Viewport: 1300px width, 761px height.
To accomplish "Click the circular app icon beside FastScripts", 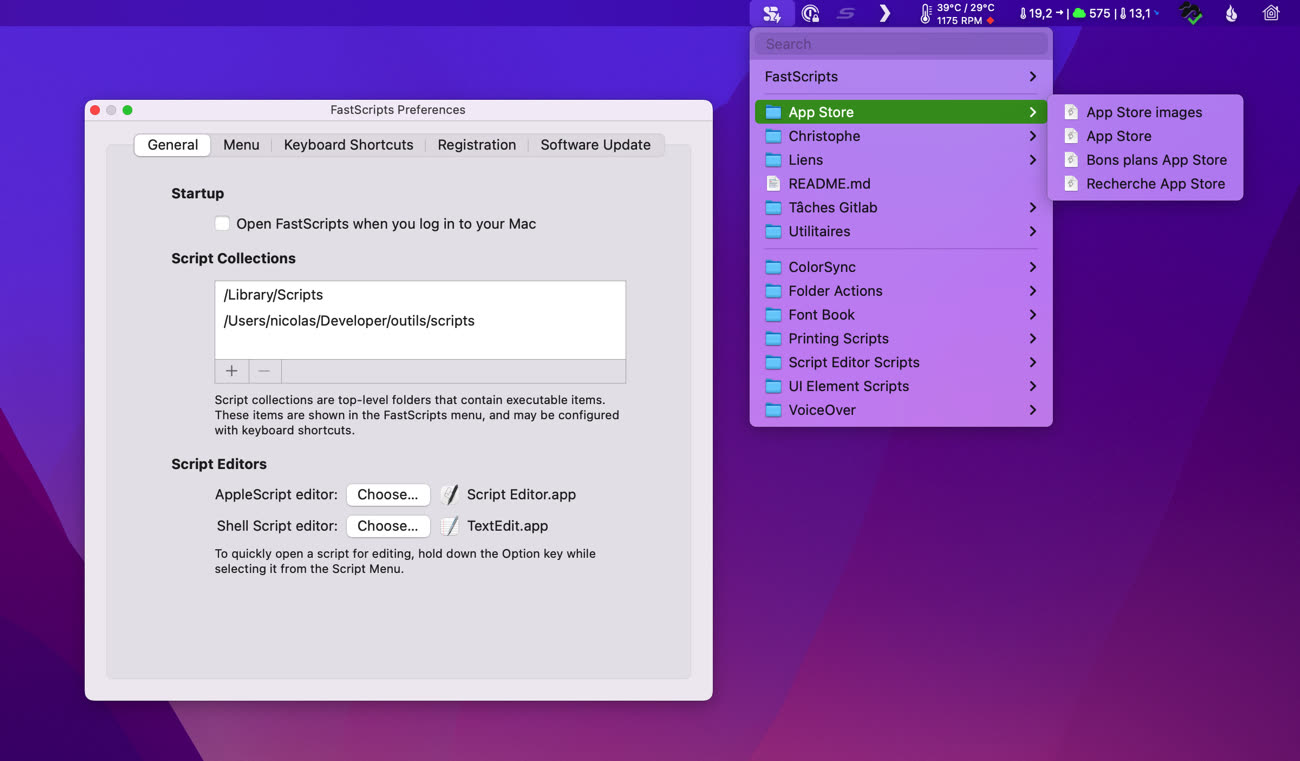I will [x=811, y=13].
